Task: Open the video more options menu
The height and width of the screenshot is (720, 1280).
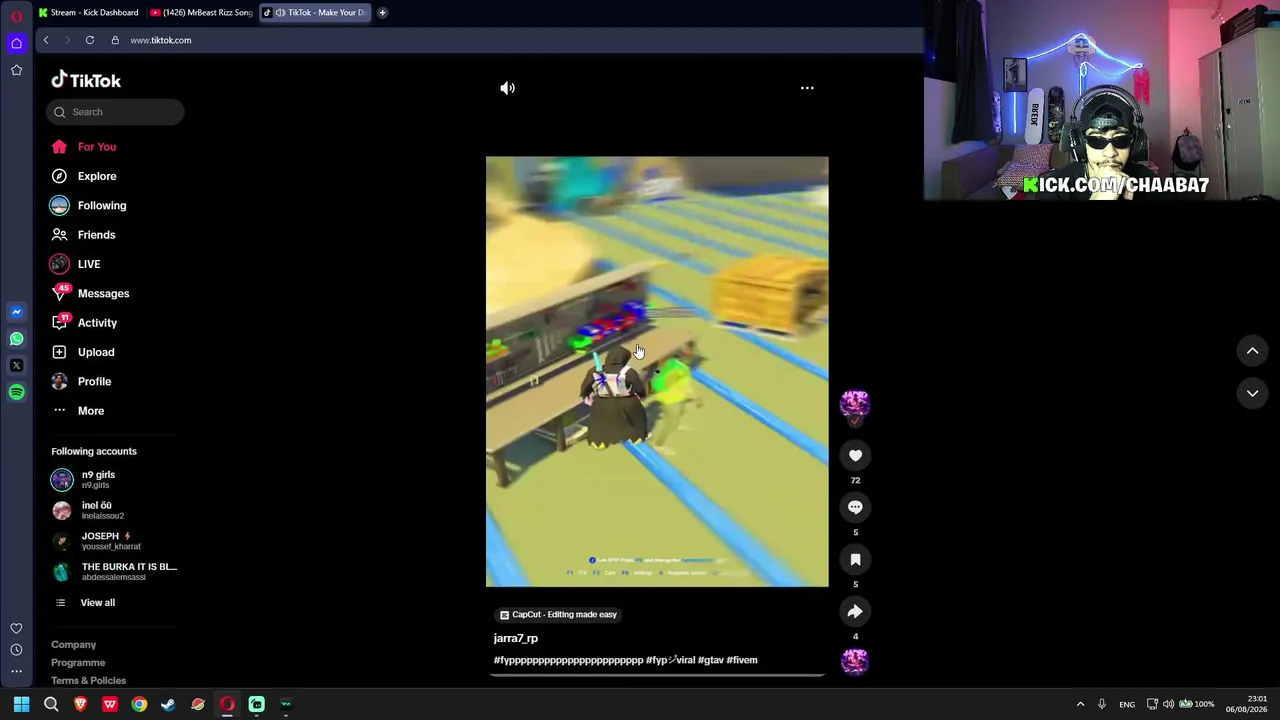Action: (807, 88)
